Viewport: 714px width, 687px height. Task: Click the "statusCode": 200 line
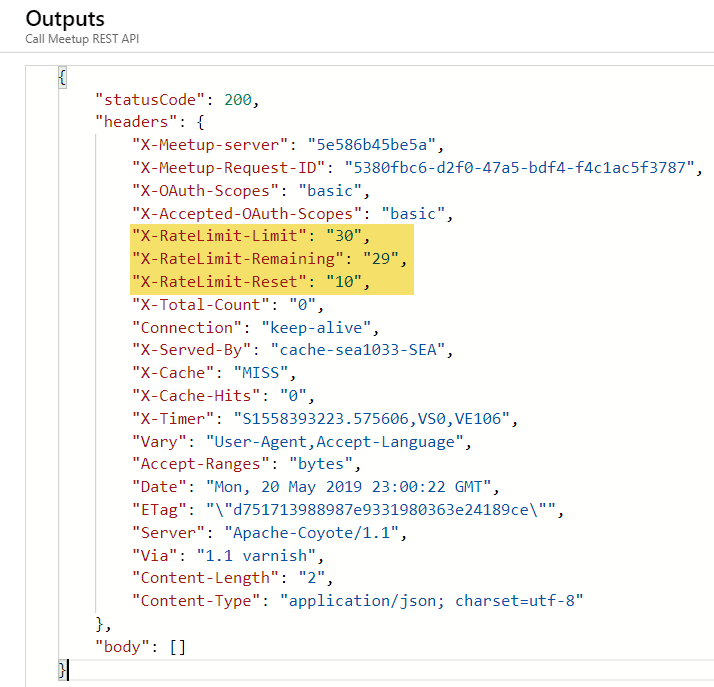pos(177,100)
